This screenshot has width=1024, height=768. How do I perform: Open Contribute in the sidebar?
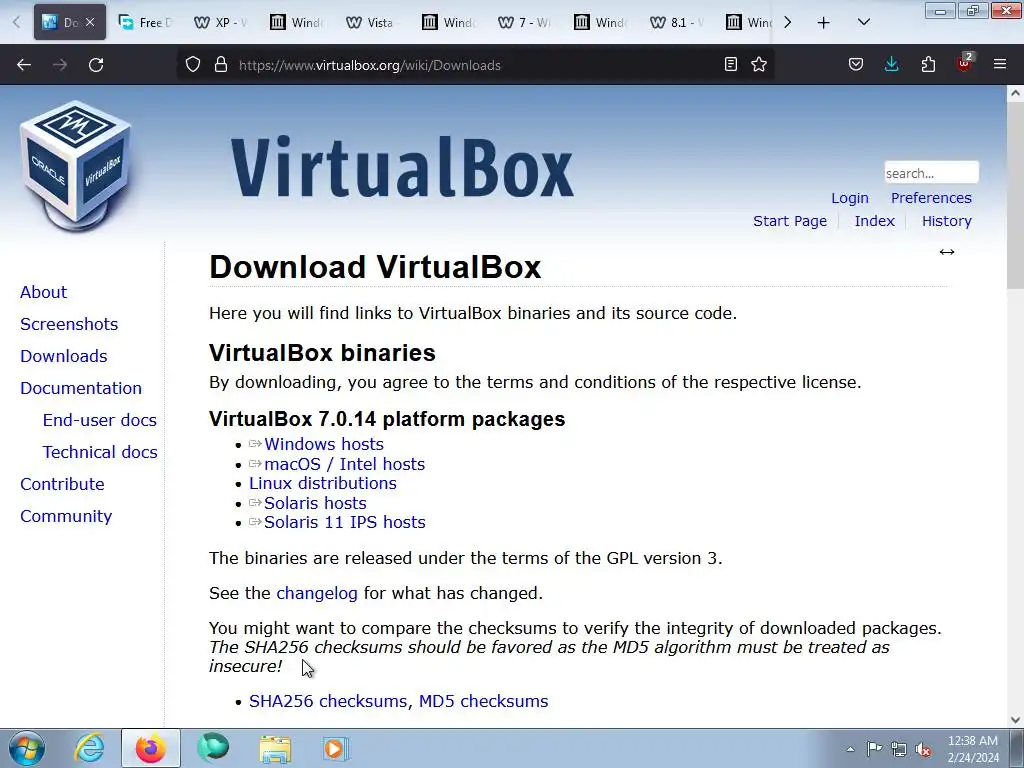click(62, 484)
